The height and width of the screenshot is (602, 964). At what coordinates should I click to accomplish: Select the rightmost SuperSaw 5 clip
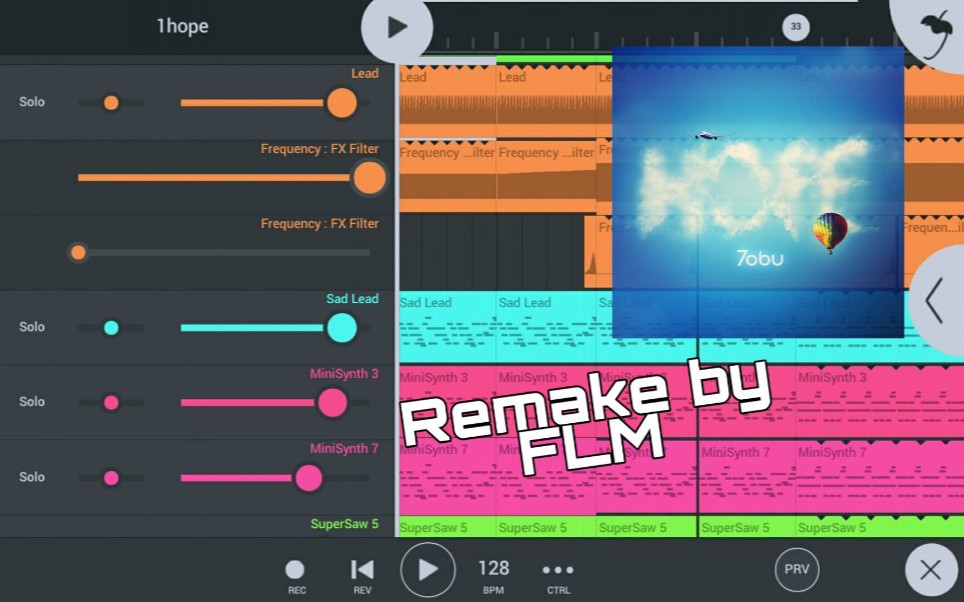[x=880, y=527]
